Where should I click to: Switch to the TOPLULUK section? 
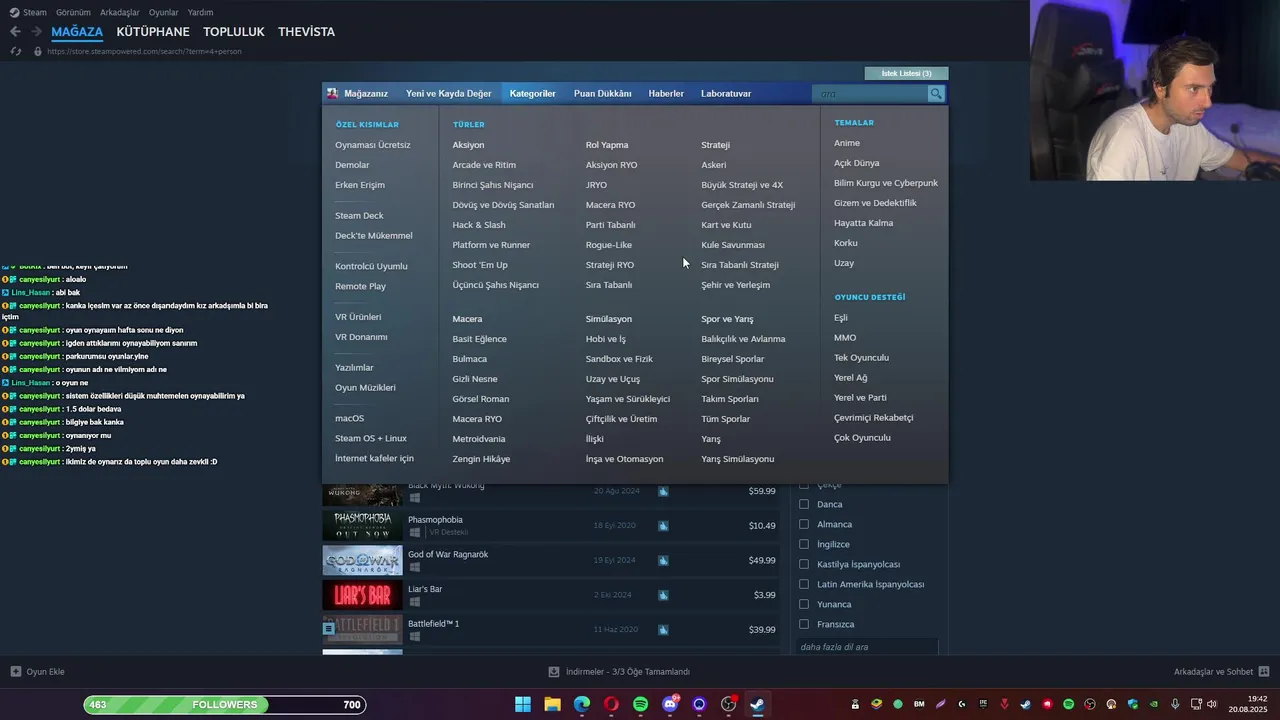[x=234, y=32]
